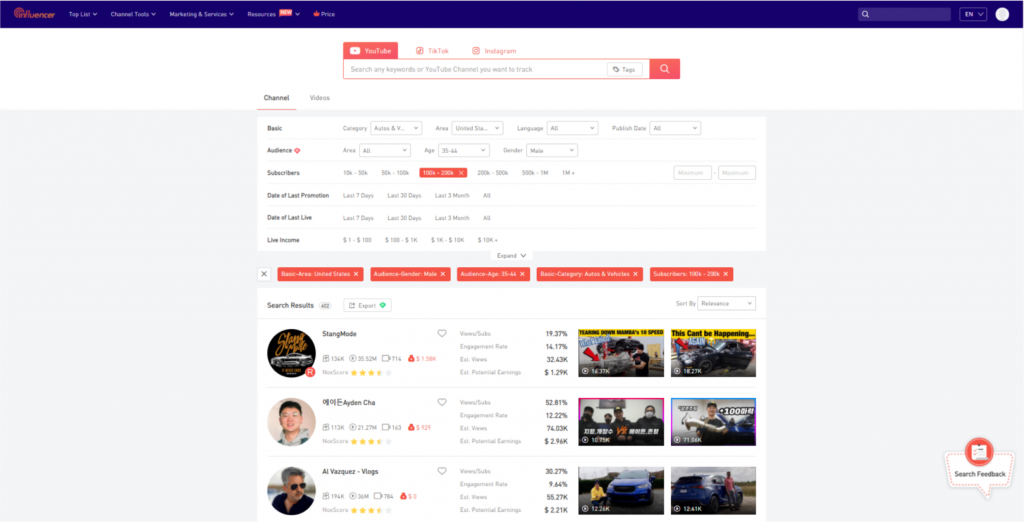Viewport: 1024px width, 522px height.
Task: Remove the Basic-Area: United States filter chip
Action: [x=356, y=274]
